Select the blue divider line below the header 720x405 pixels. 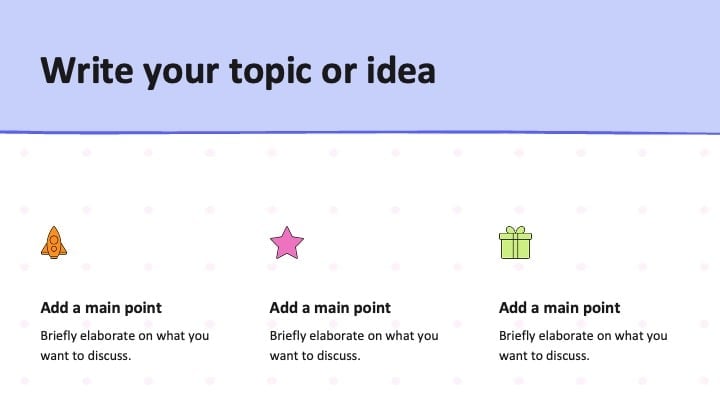coord(360,133)
